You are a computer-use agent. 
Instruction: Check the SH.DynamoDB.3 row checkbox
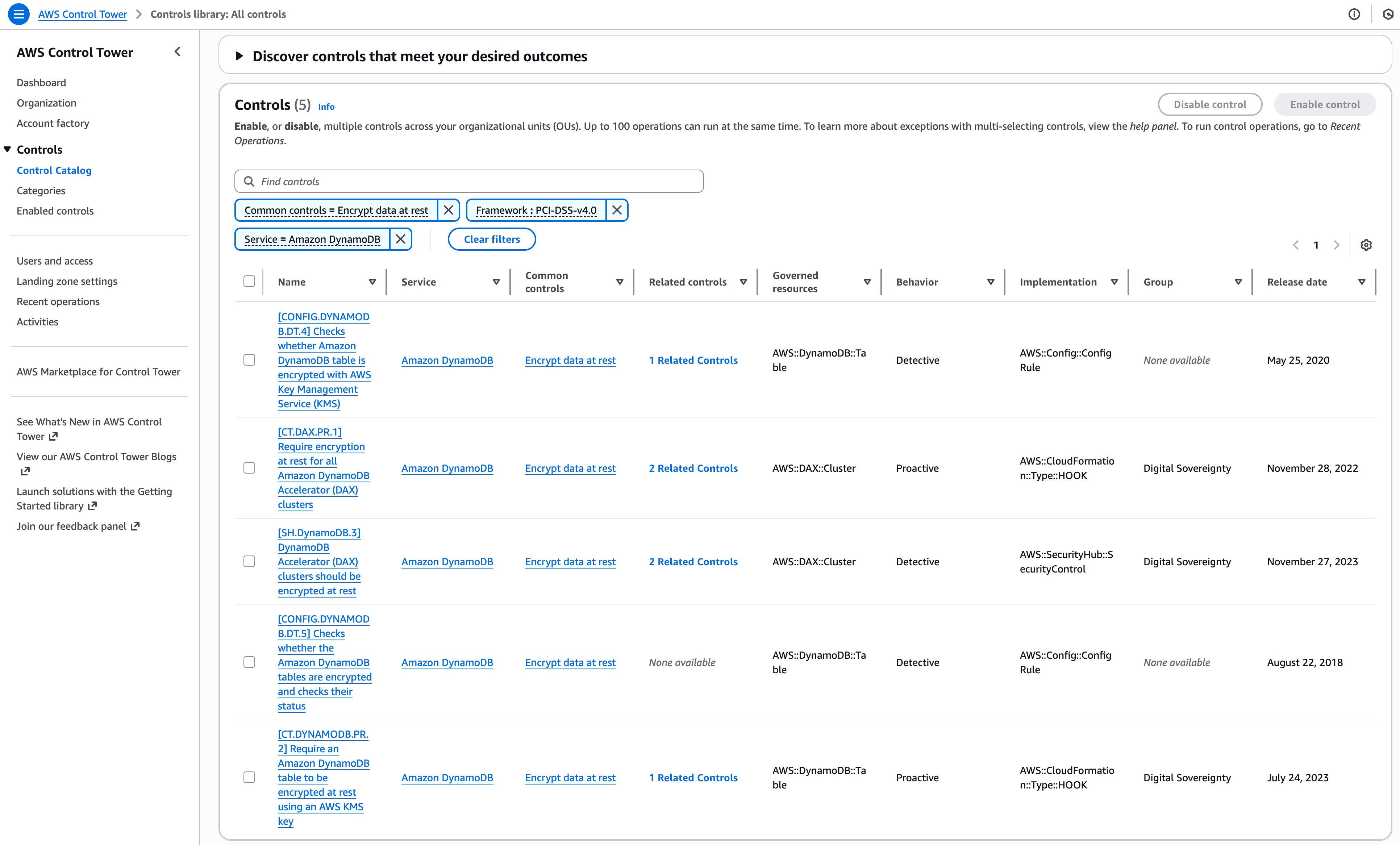point(249,561)
